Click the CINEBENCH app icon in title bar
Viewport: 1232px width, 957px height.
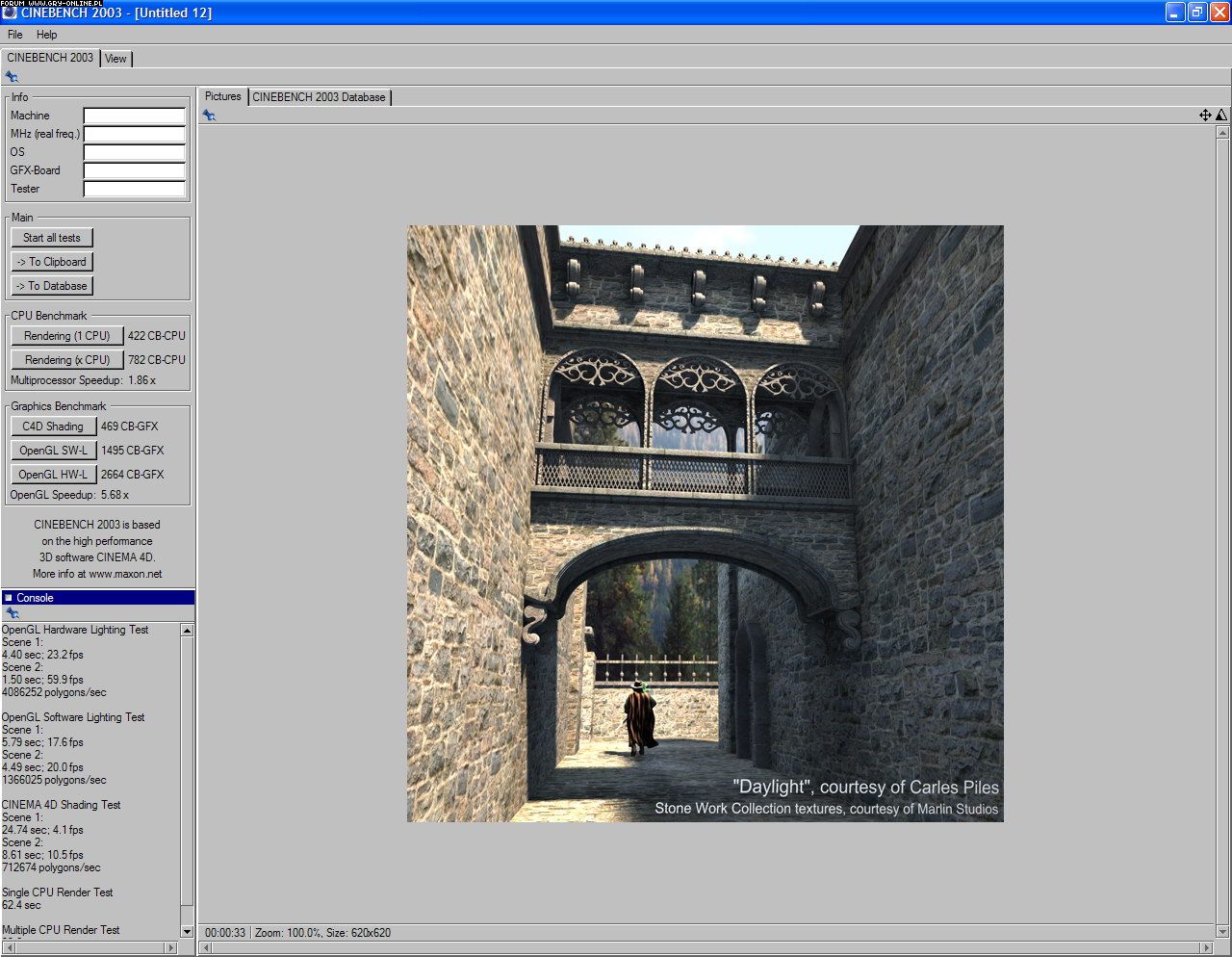pos(10,13)
